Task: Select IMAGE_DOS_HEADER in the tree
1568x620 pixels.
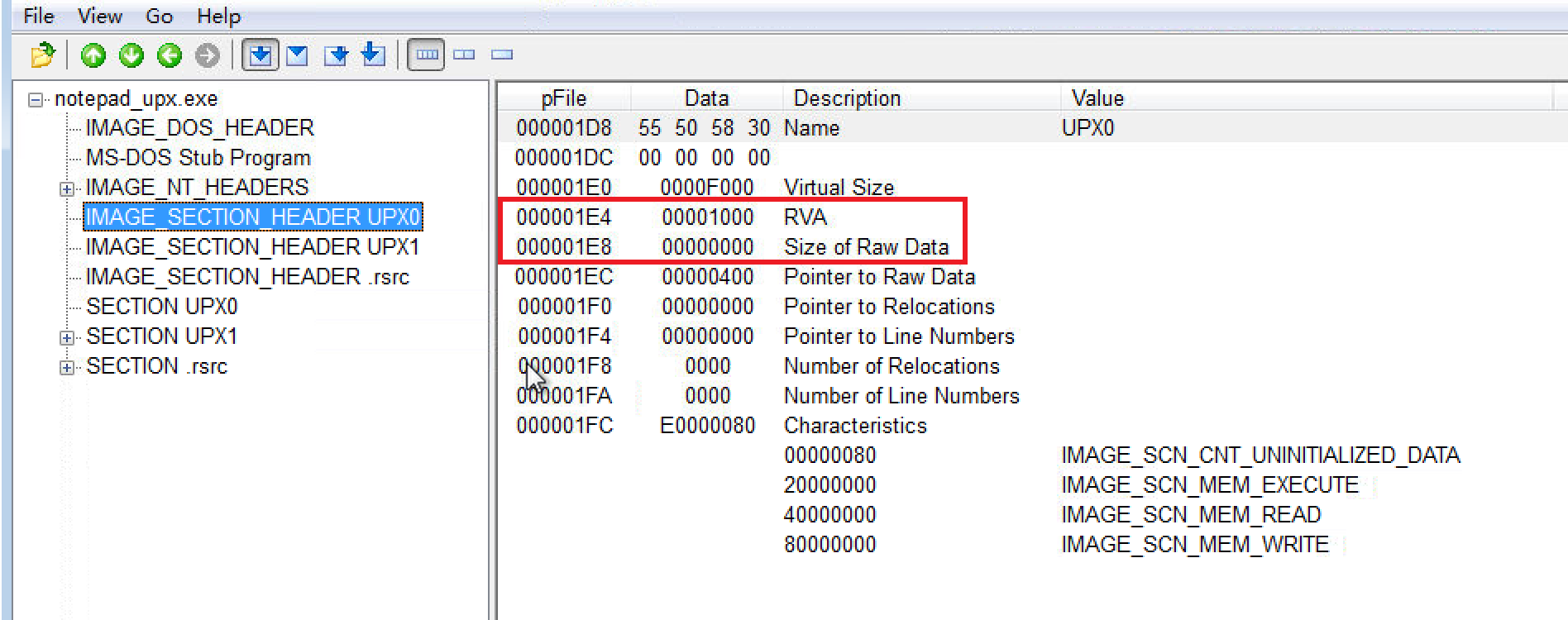Action: point(199,128)
